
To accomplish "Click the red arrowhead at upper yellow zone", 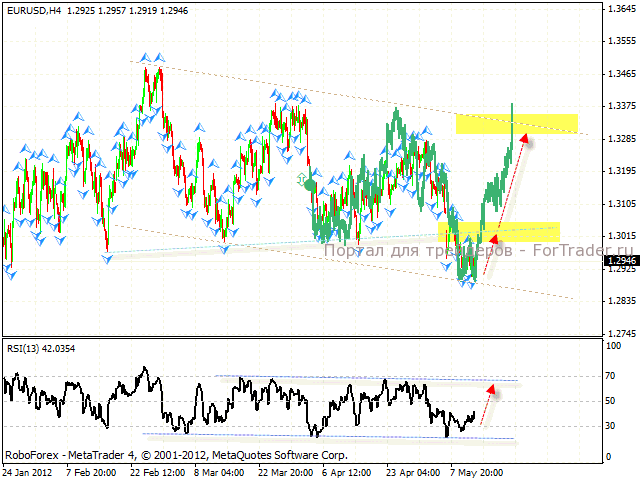I will [524, 139].
